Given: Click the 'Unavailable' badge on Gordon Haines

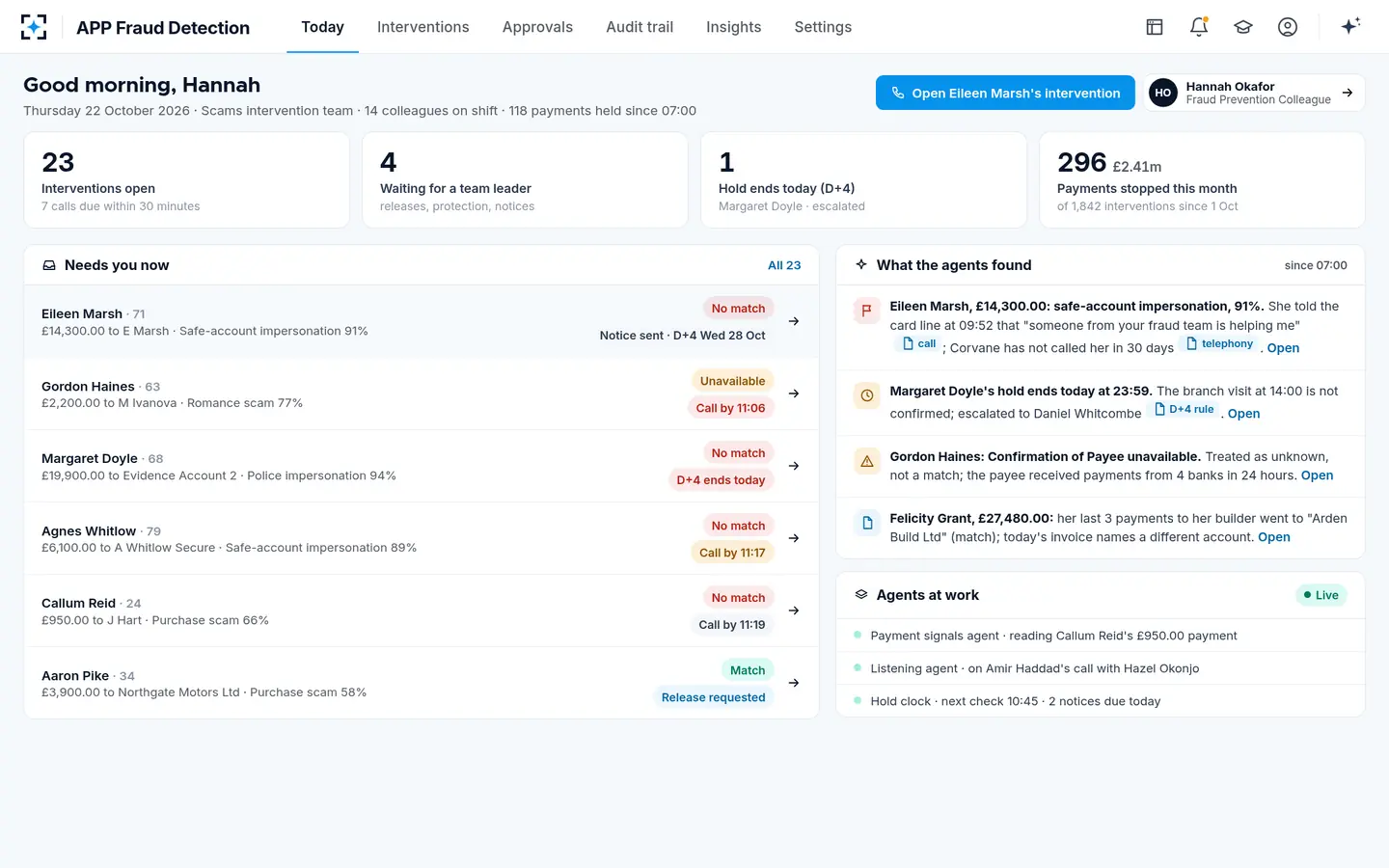Looking at the screenshot, I should 732,381.
